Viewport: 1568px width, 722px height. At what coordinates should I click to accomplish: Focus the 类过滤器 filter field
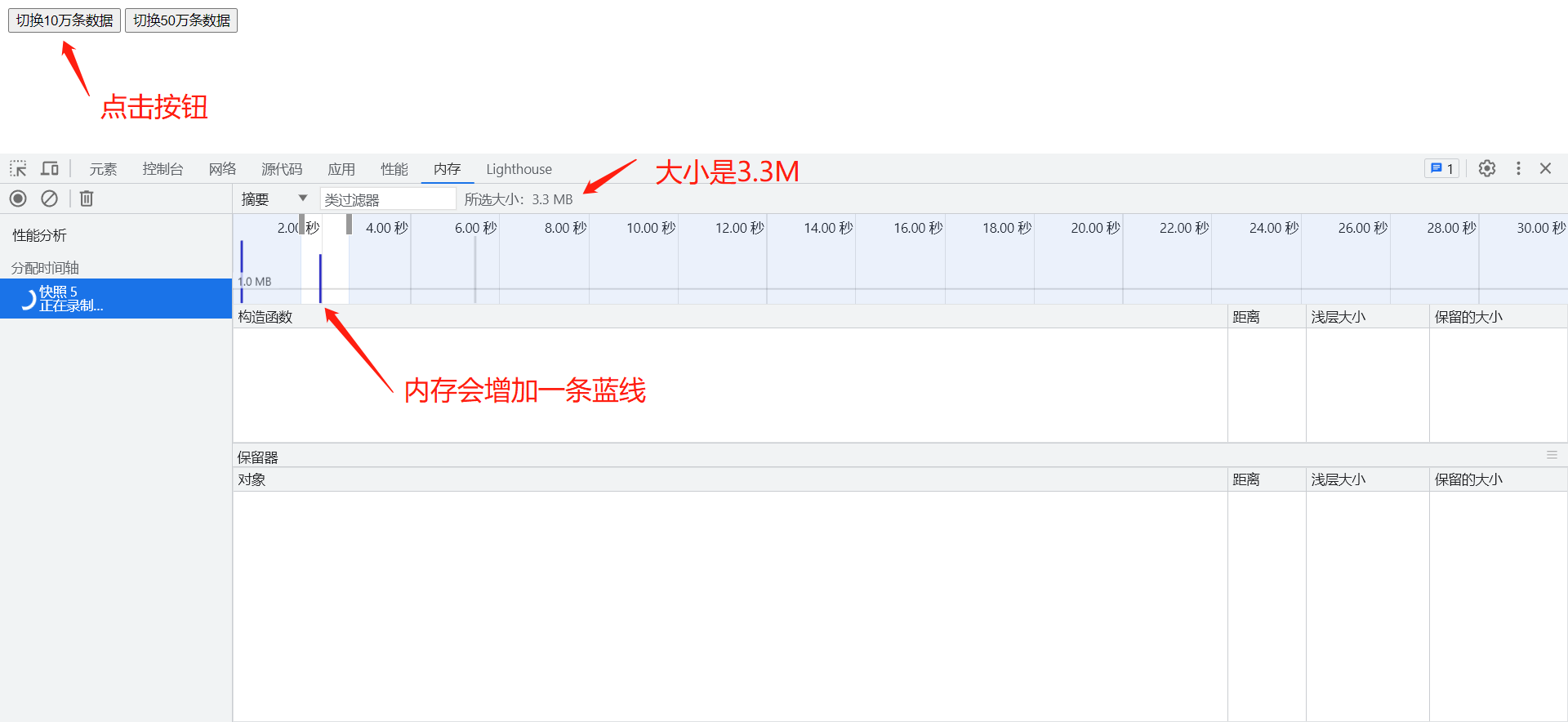coord(388,199)
